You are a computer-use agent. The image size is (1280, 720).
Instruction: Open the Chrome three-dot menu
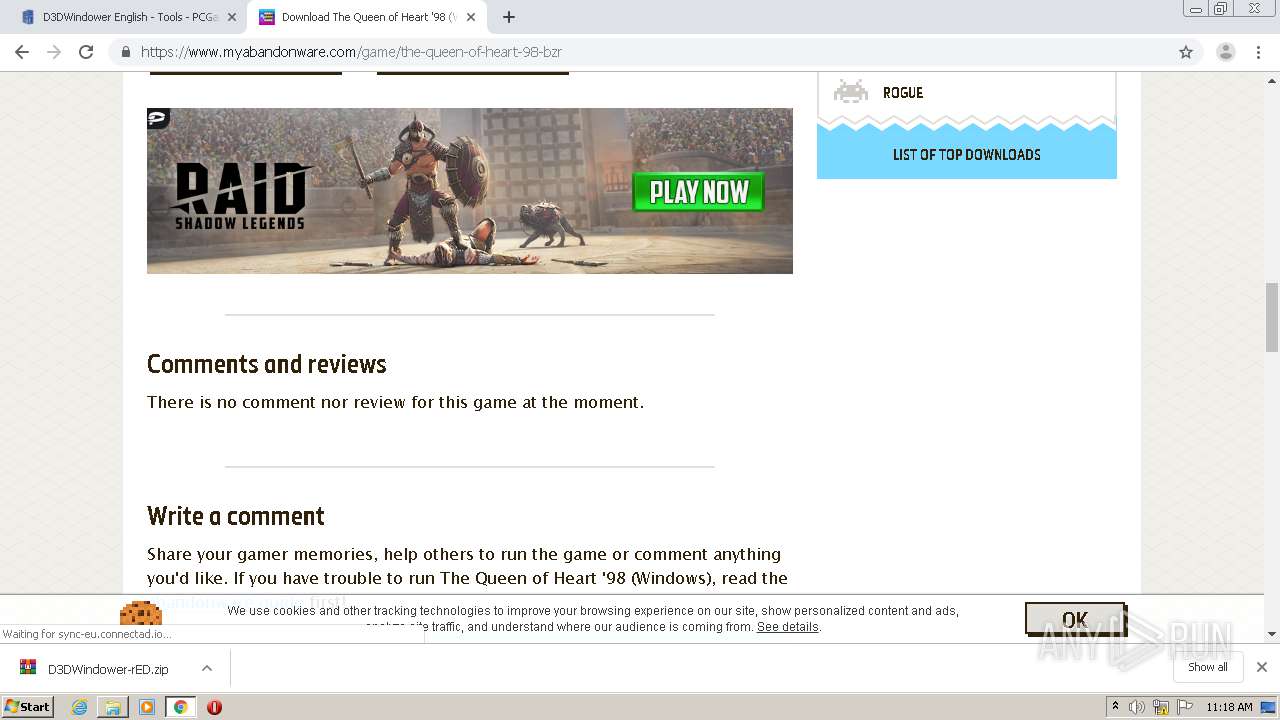[x=1258, y=52]
